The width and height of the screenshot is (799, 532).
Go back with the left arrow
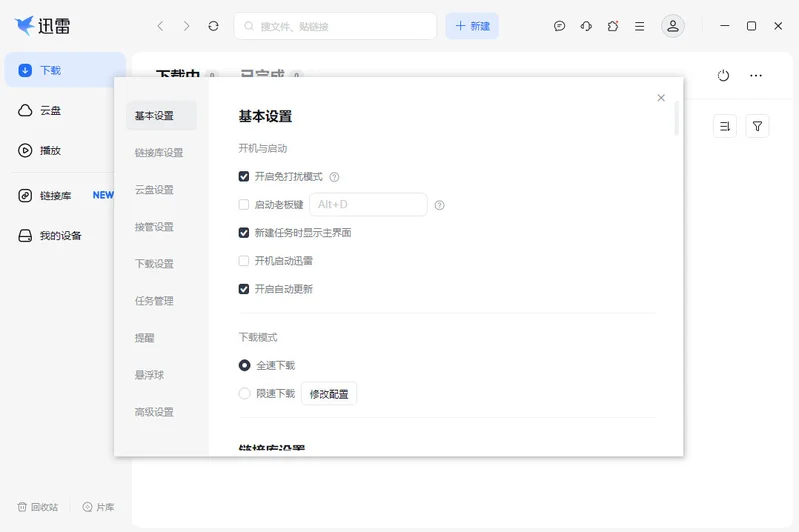pos(160,26)
